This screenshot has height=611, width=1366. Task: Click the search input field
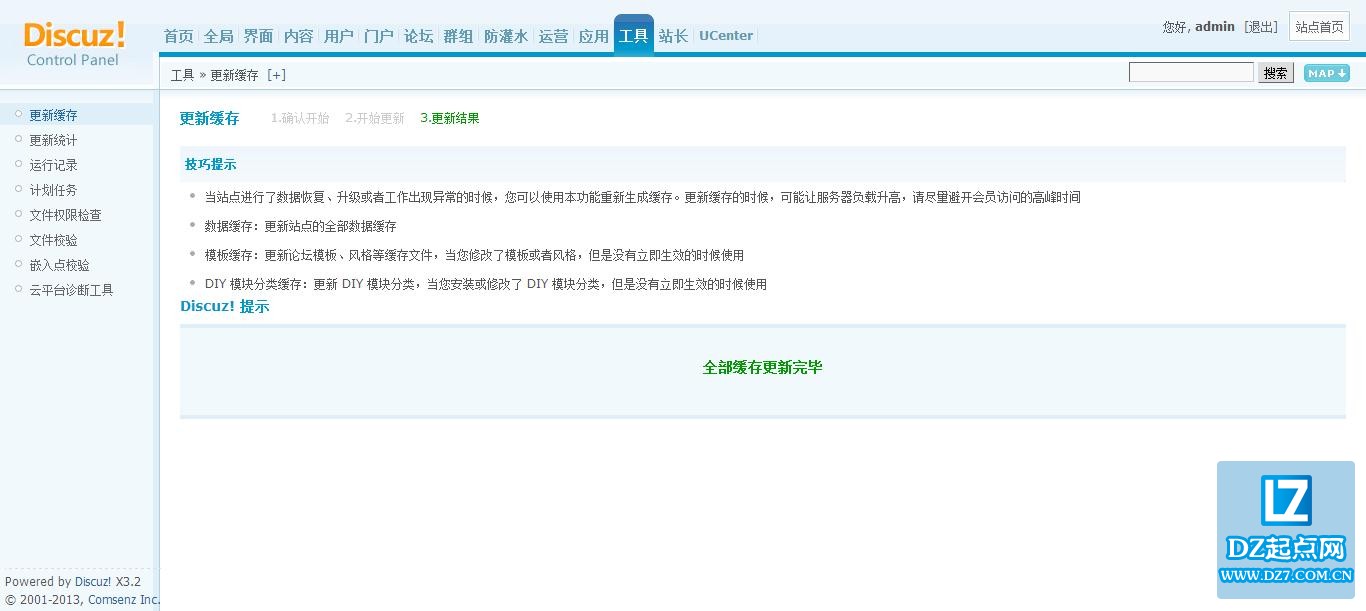[1191, 72]
